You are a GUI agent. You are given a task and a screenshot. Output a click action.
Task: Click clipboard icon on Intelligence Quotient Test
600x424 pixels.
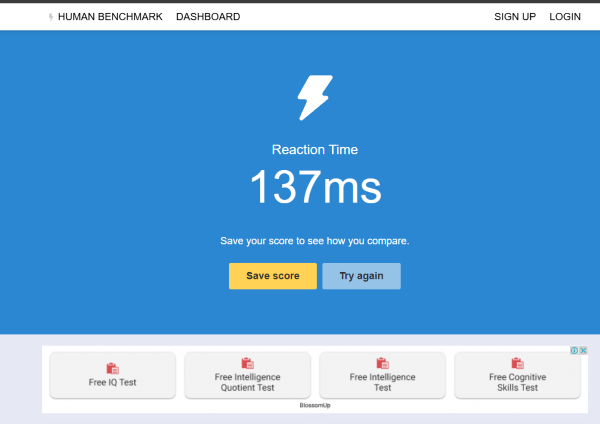[x=248, y=363]
